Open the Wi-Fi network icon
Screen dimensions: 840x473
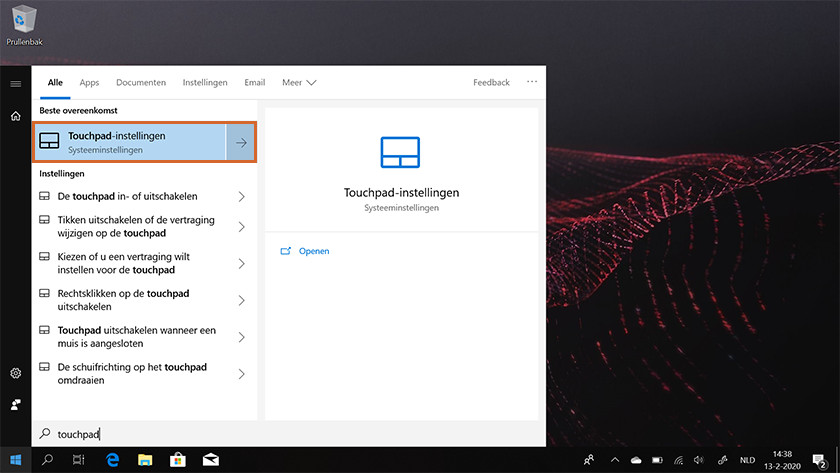click(x=678, y=460)
